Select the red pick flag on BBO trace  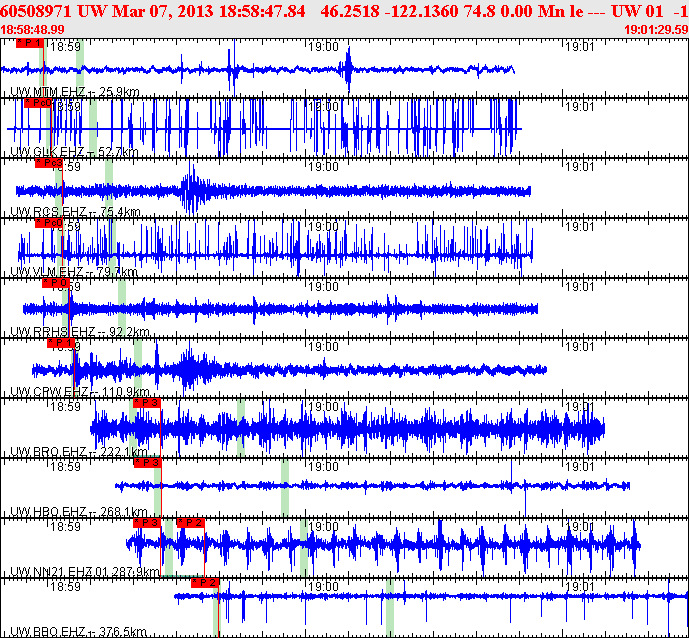(205, 582)
